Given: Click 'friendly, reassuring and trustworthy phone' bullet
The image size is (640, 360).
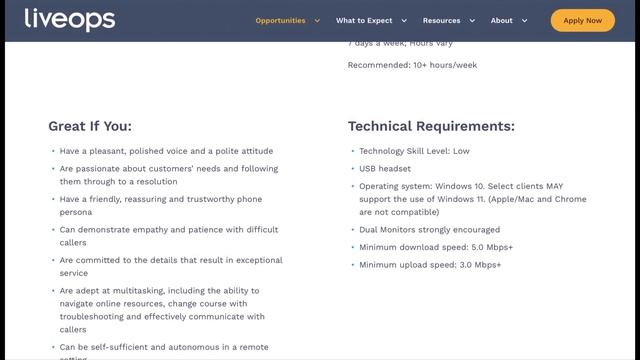Looking at the screenshot, I should (161, 206).
